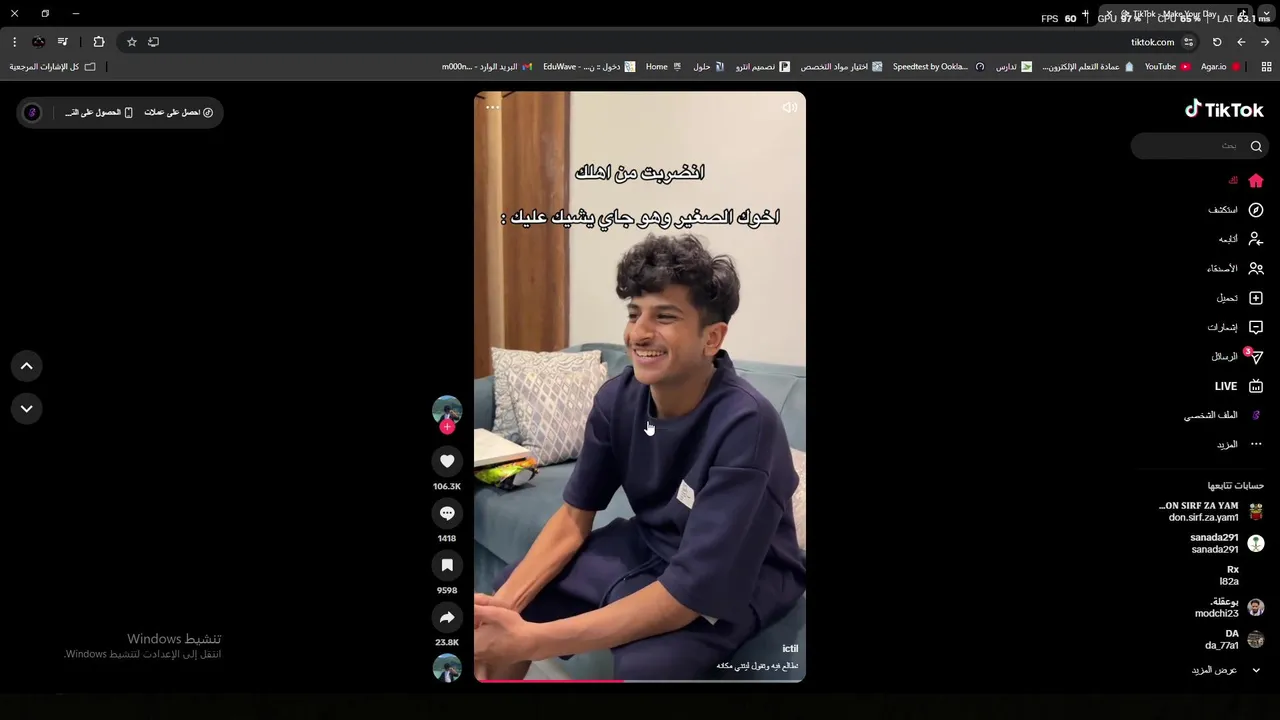
Task: Open the Friends sidebar icon
Action: pos(1256,268)
